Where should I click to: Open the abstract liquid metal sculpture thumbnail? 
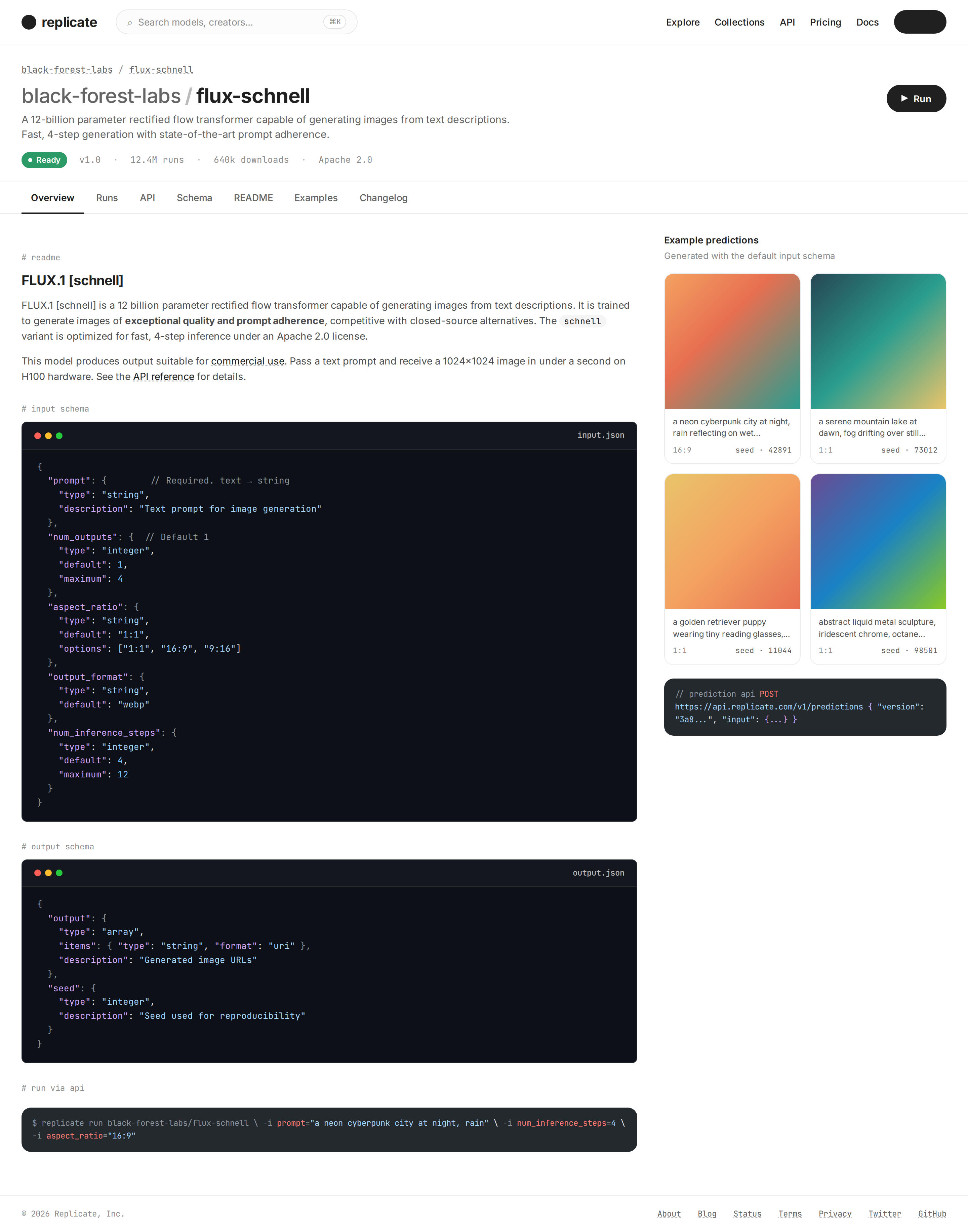click(878, 542)
